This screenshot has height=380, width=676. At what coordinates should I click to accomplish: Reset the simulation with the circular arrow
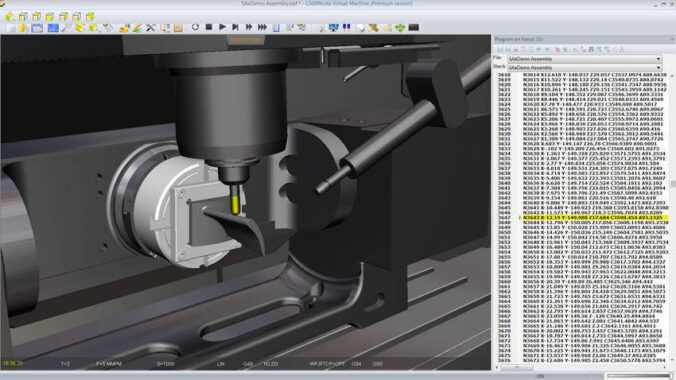195,27
